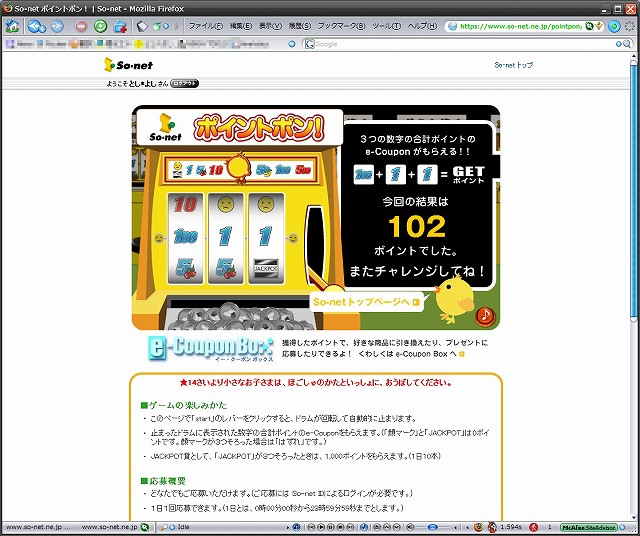Click the fox load-time icon beside 1.594s
Screen dimensions: 640x536
493,527
